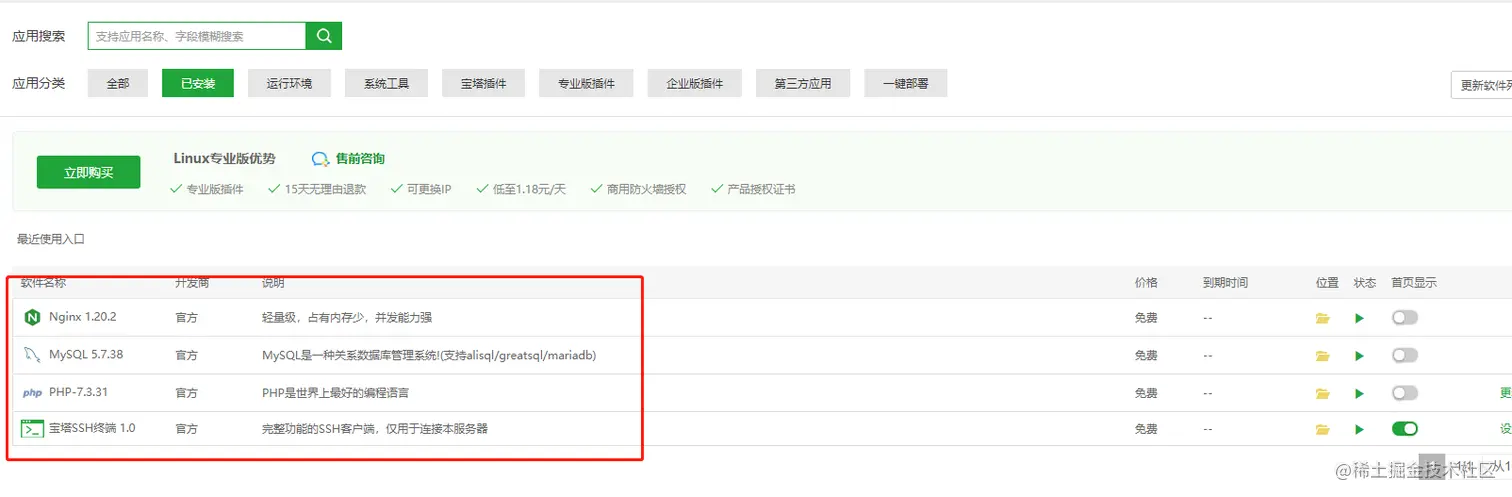Click the Nginx logo icon
The image size is (1512, 497).
click(31, 317)
